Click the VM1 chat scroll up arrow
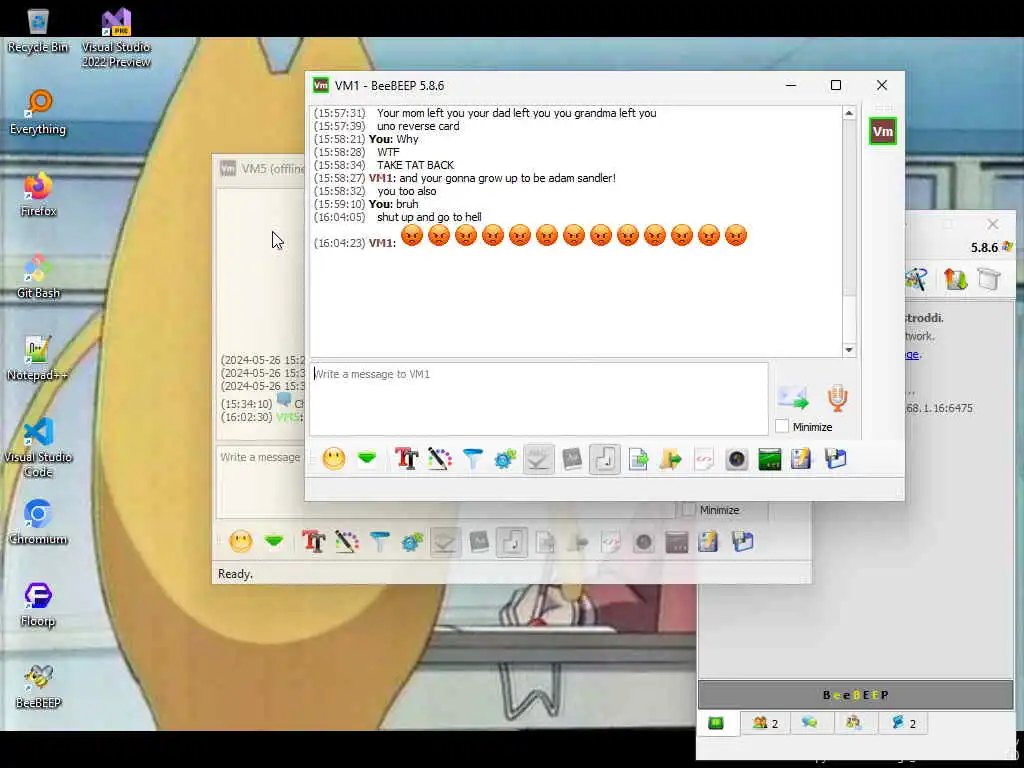This screenshot has height=768, width=1024. click(848, 113)
